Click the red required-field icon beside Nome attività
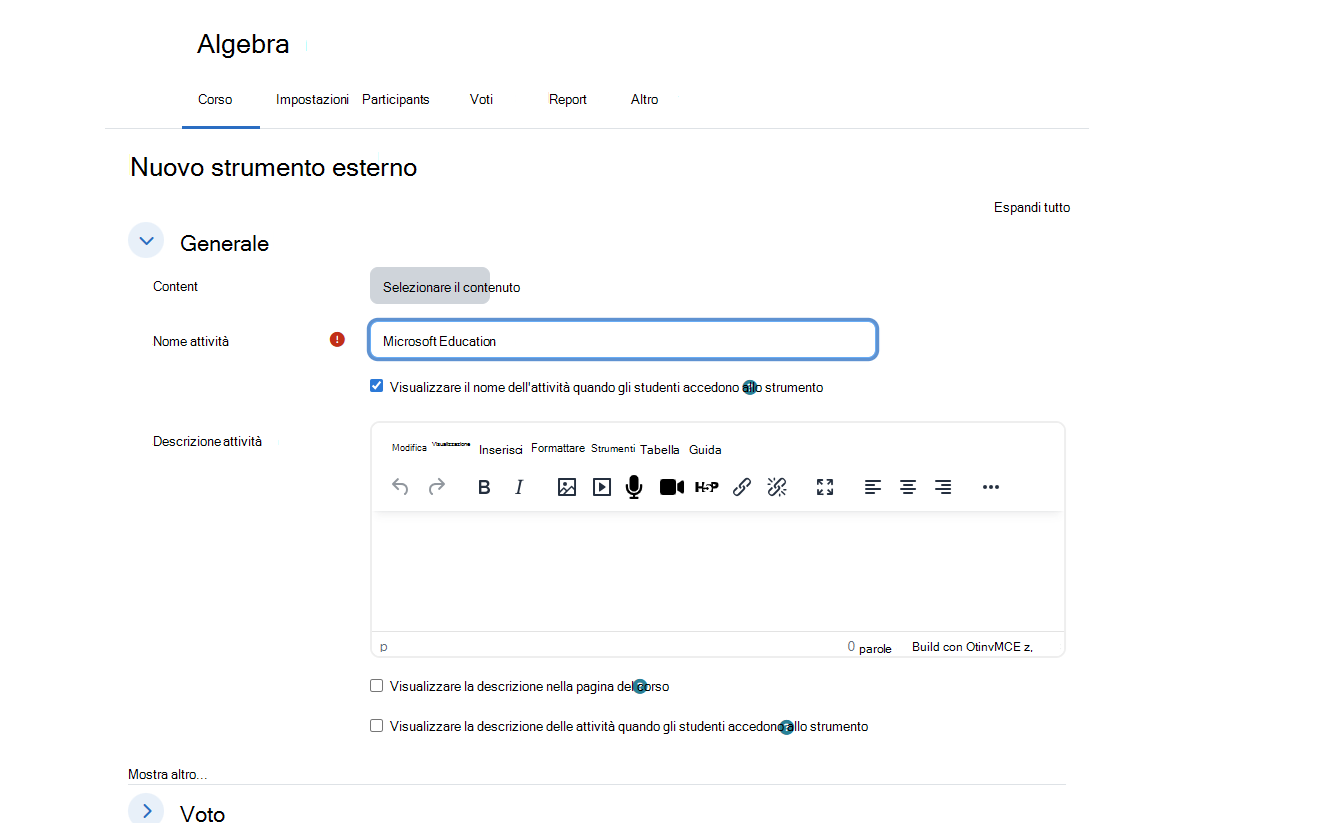This screenshot has height=823, width=1324. coord(337,340)
